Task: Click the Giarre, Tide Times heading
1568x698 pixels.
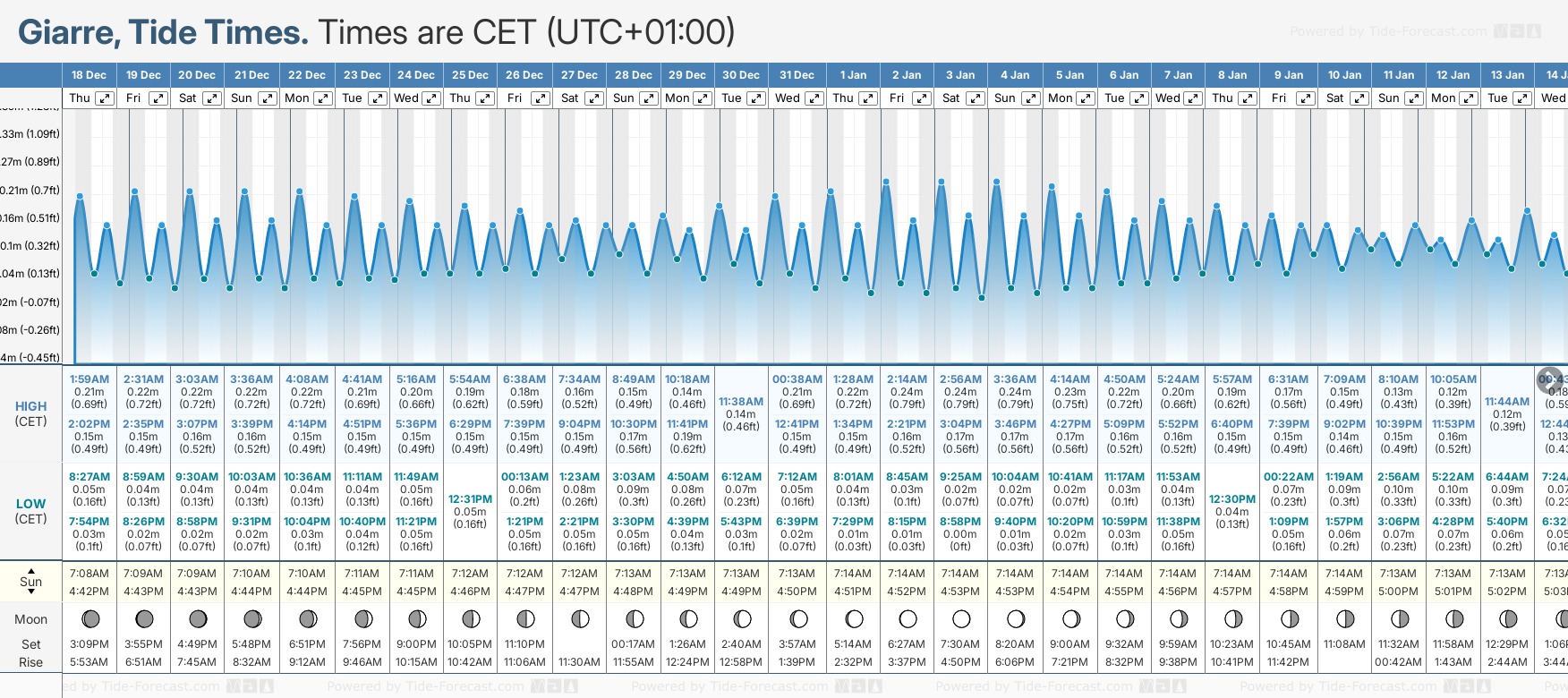Action: 163,32
